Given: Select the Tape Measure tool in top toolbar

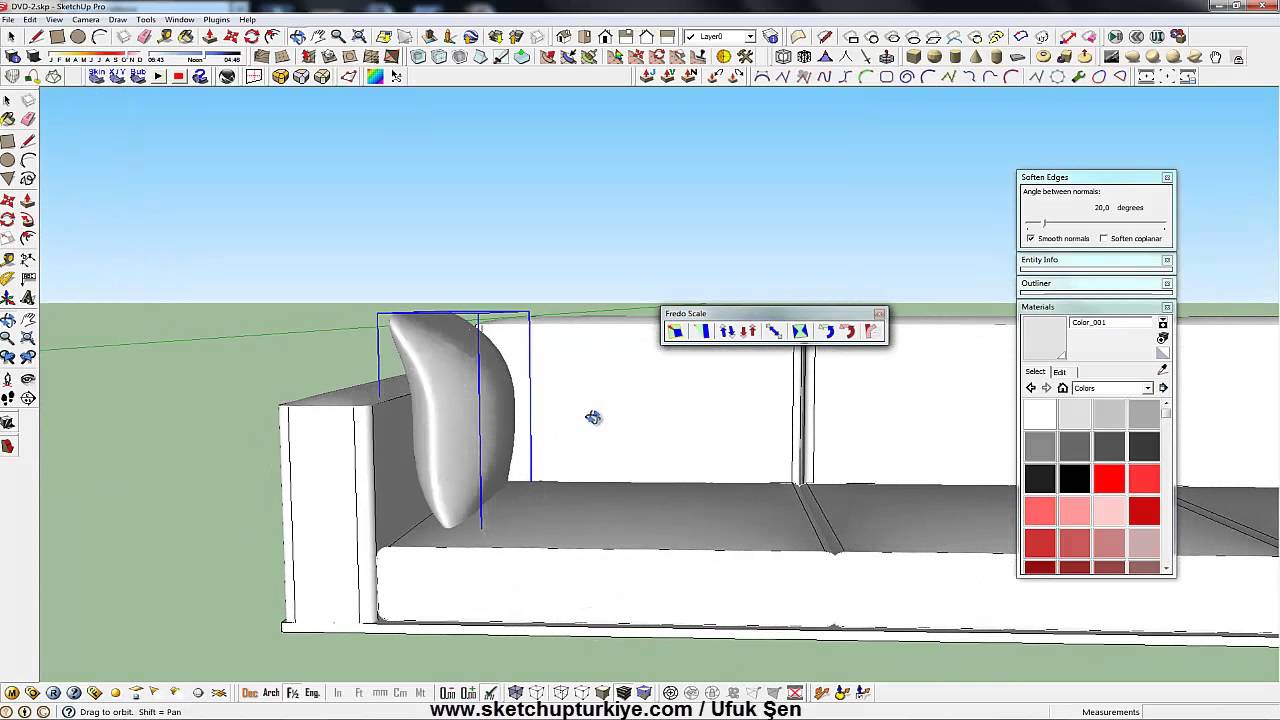Looking at the screenshot, I should tap(165, 37).
